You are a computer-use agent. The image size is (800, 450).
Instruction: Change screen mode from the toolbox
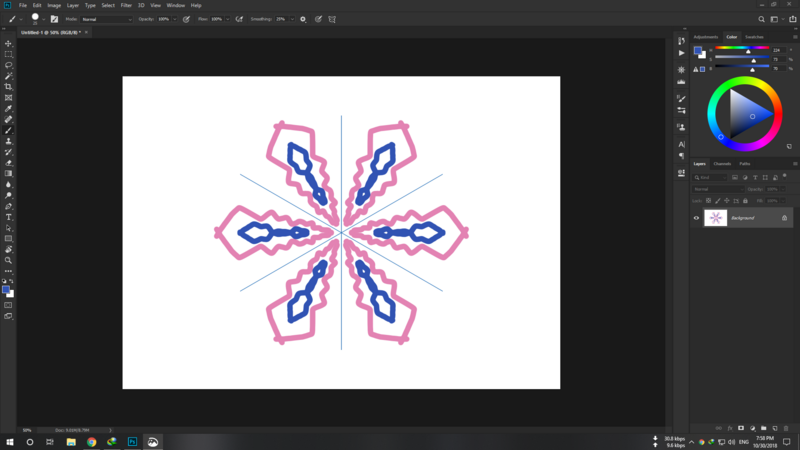pos(8,316)
